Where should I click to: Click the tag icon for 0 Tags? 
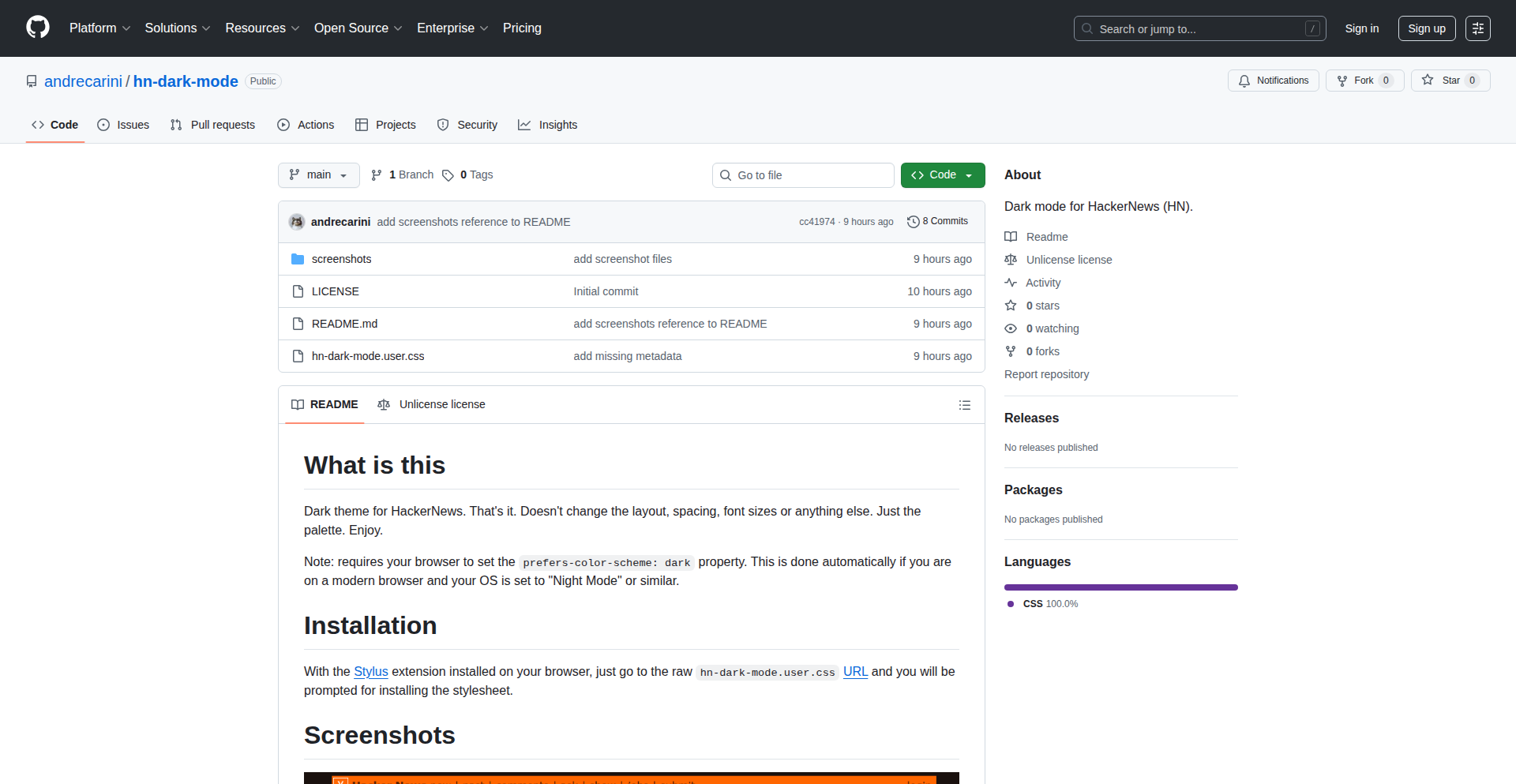click(x=448, y=175)
